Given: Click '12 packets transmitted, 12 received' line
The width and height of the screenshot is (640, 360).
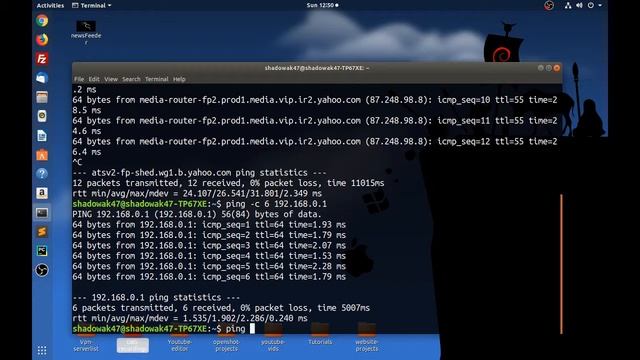Looking at the screenshot, I should [228, 183].
